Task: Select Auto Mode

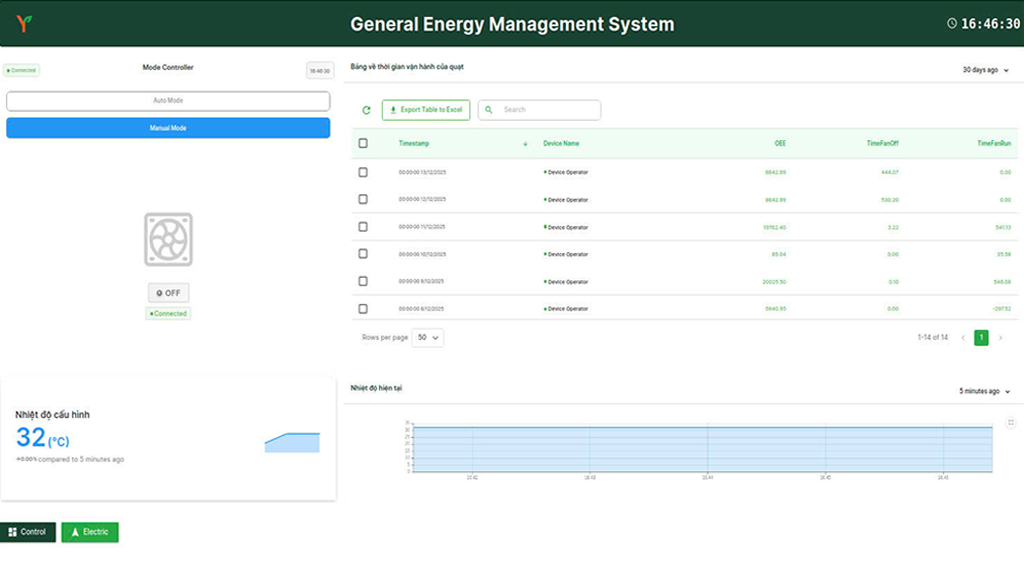Action: [168, 101]
